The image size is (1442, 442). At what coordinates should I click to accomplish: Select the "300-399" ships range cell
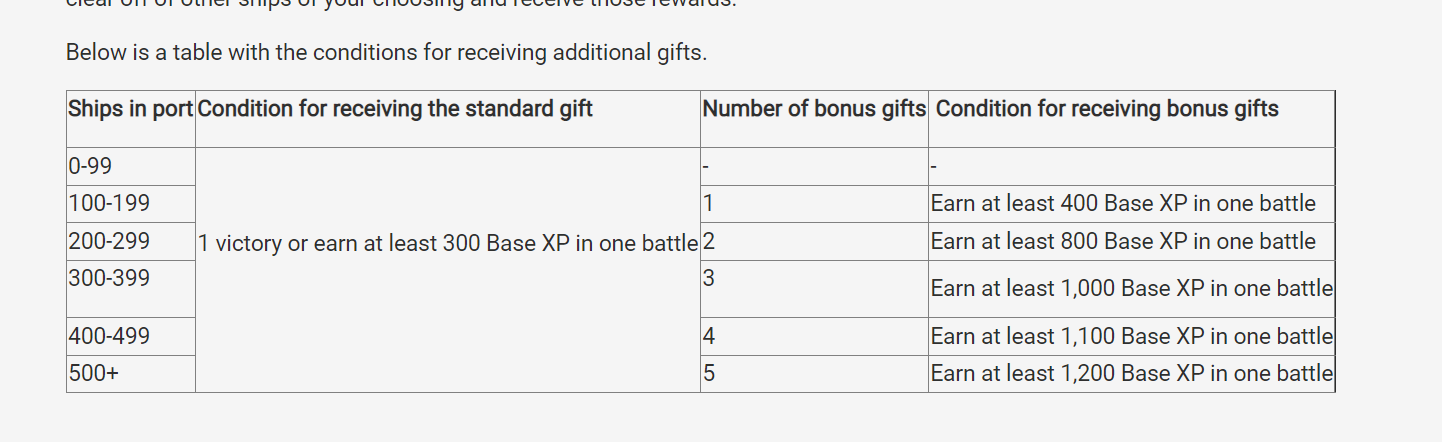click(109, 279)
